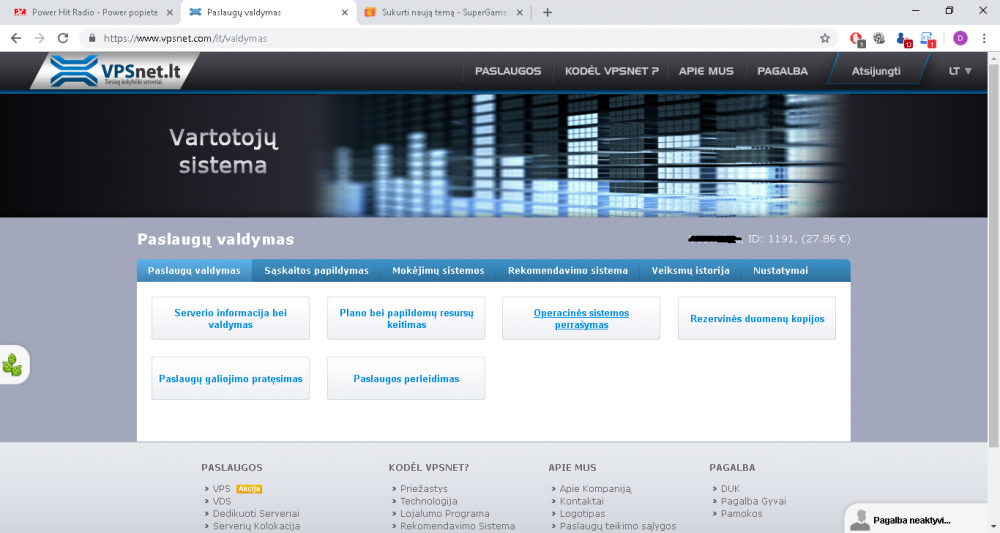Open a new browser tab
This screenshot has height=533, width=1000.
pos(547,12)
